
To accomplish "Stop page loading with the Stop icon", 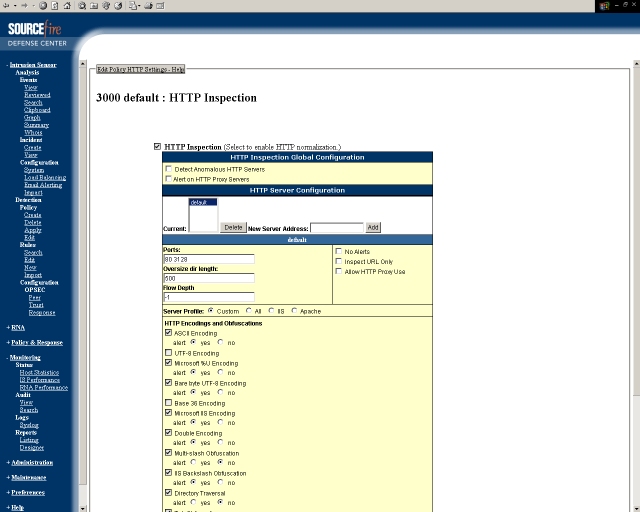I will pyautogui.click(x=43, y=6).
